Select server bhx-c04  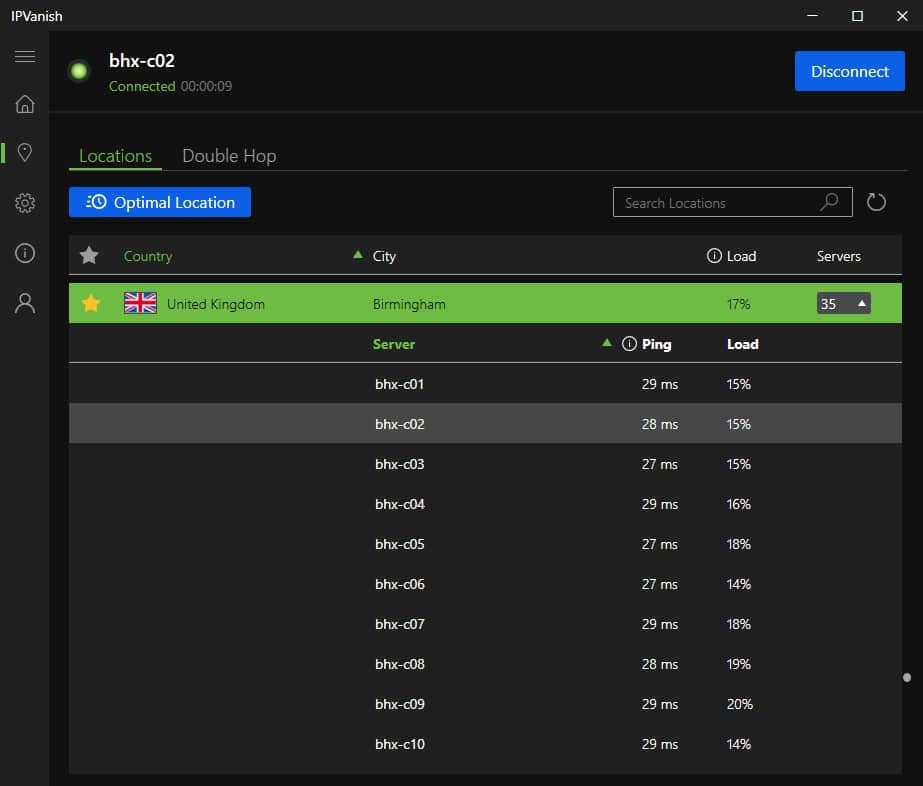[485, 504]
